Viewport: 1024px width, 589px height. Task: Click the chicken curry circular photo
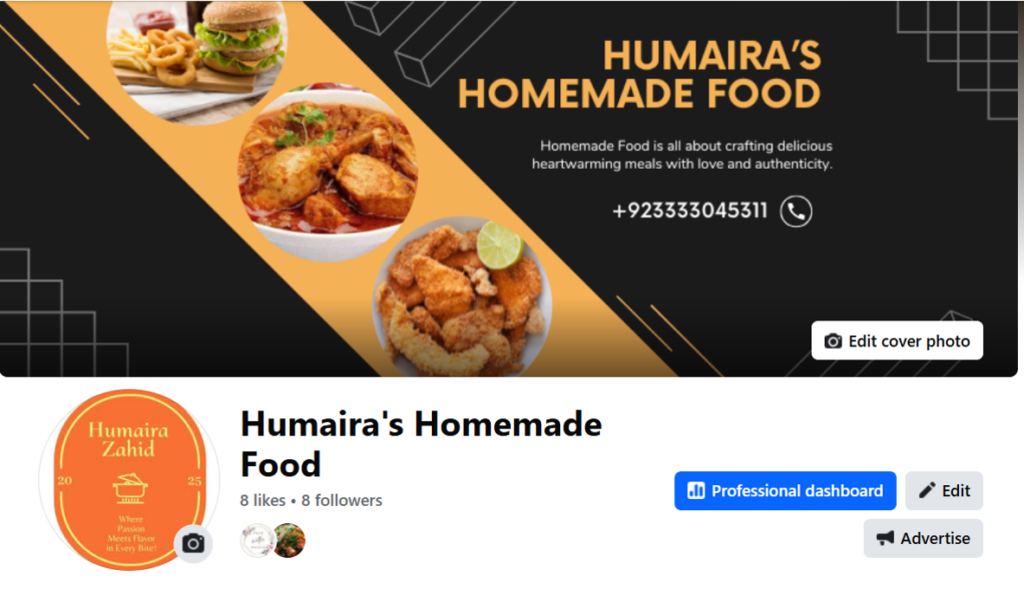coord(327,172)
